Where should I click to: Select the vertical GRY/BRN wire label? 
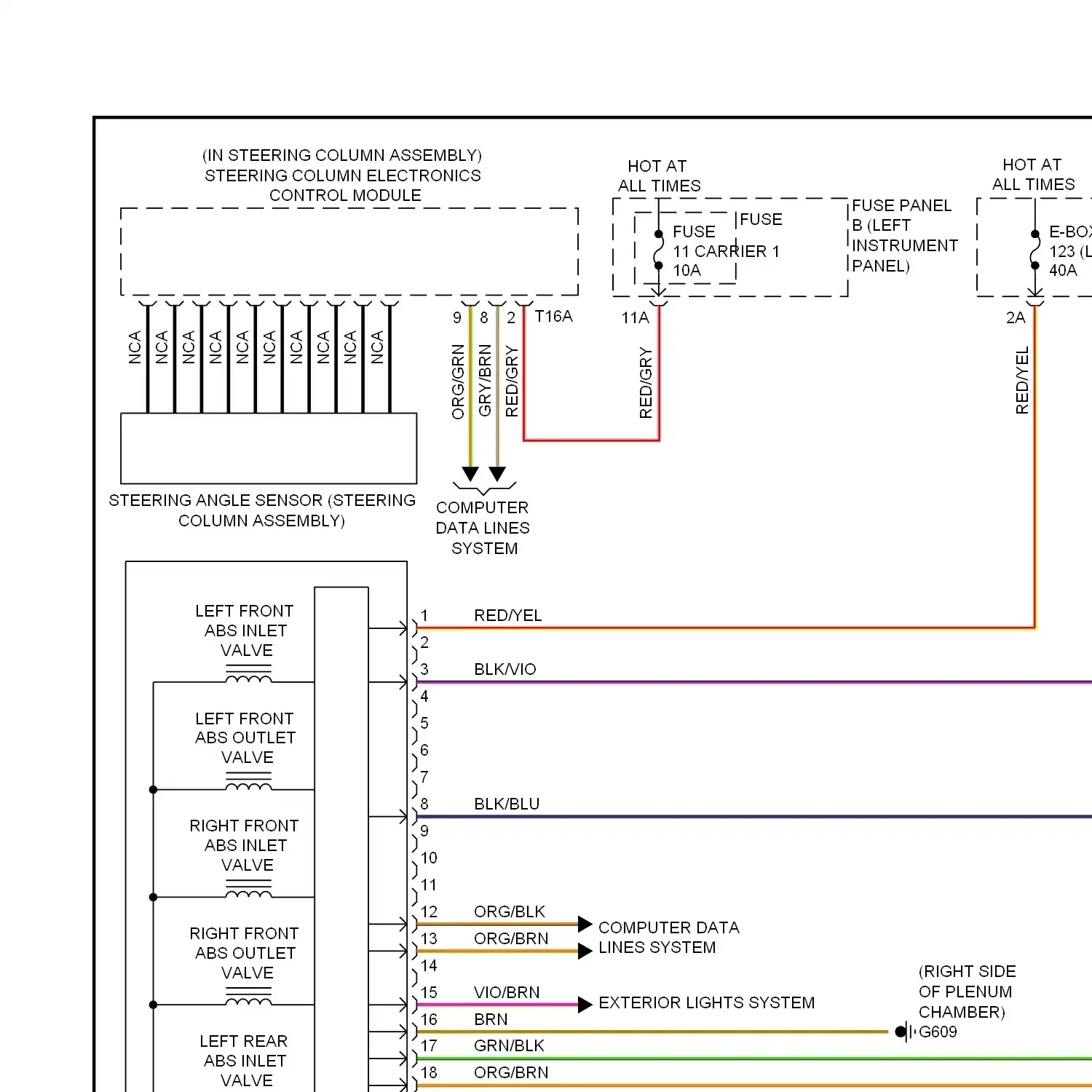tap(485, 380)
